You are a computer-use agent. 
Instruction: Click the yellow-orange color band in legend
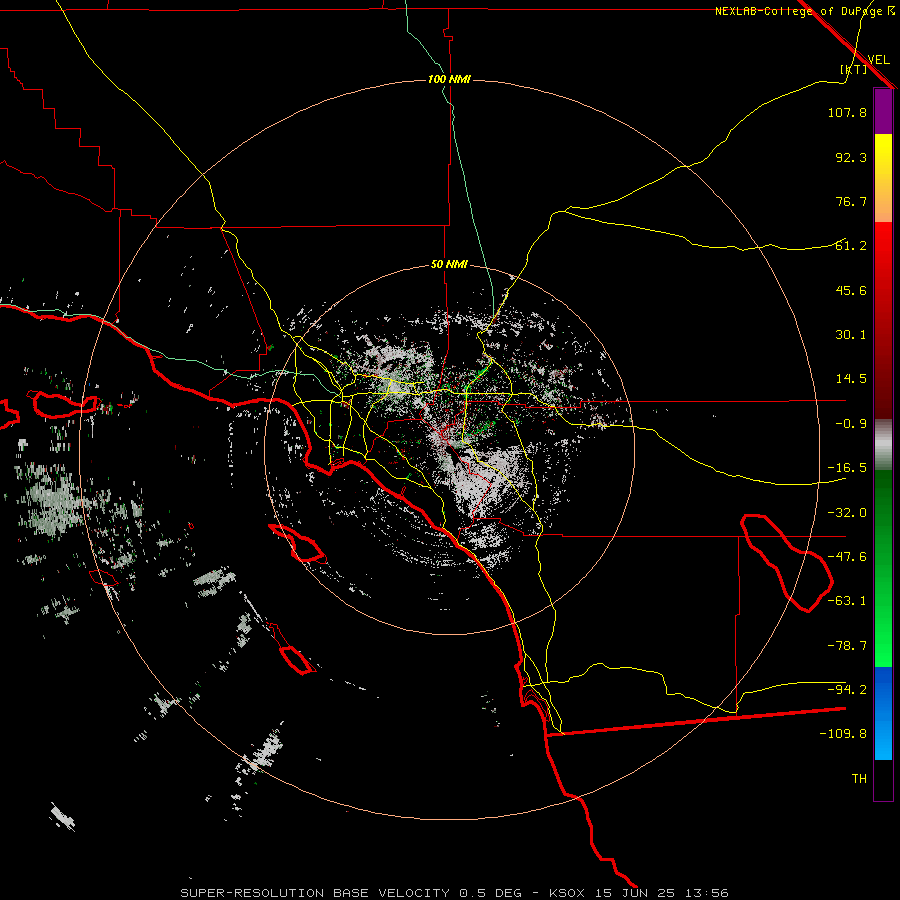coord(883,178)
